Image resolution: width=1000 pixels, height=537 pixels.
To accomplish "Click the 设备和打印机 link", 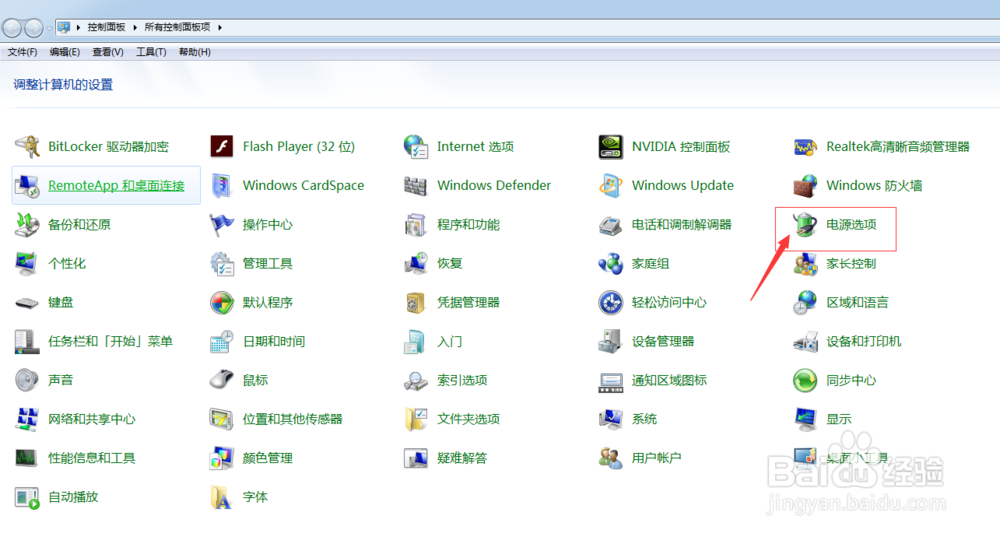I will coord(864,341).
